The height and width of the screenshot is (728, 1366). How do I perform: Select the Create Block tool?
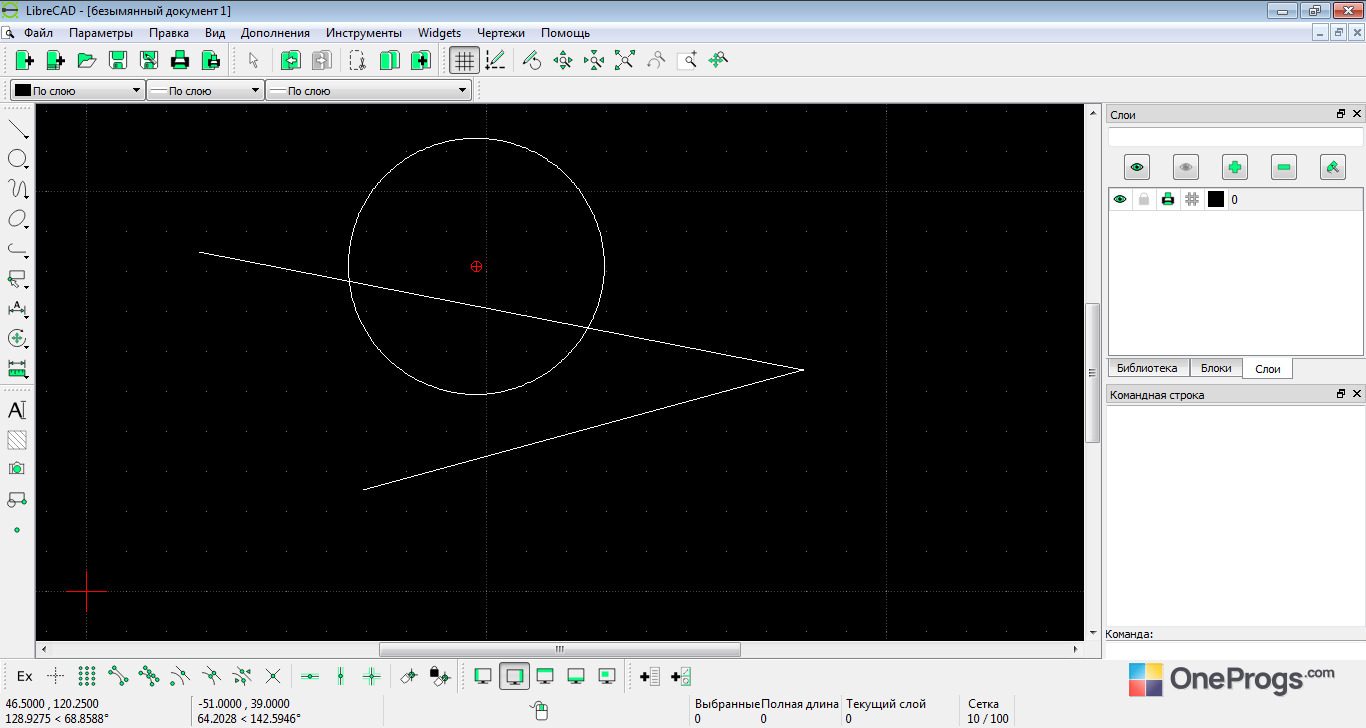[17, 499]
